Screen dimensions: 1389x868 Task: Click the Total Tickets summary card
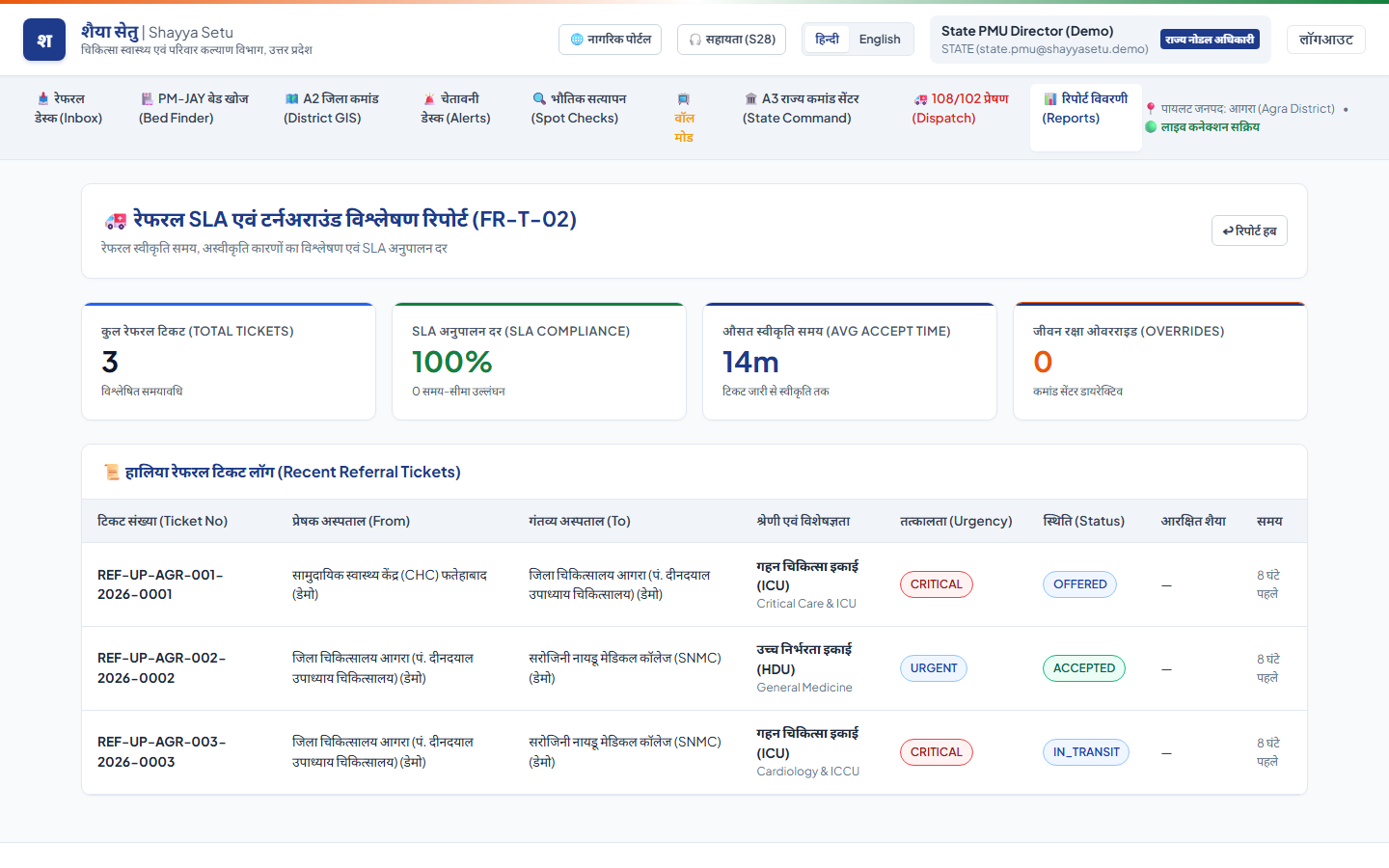point(229,362)
